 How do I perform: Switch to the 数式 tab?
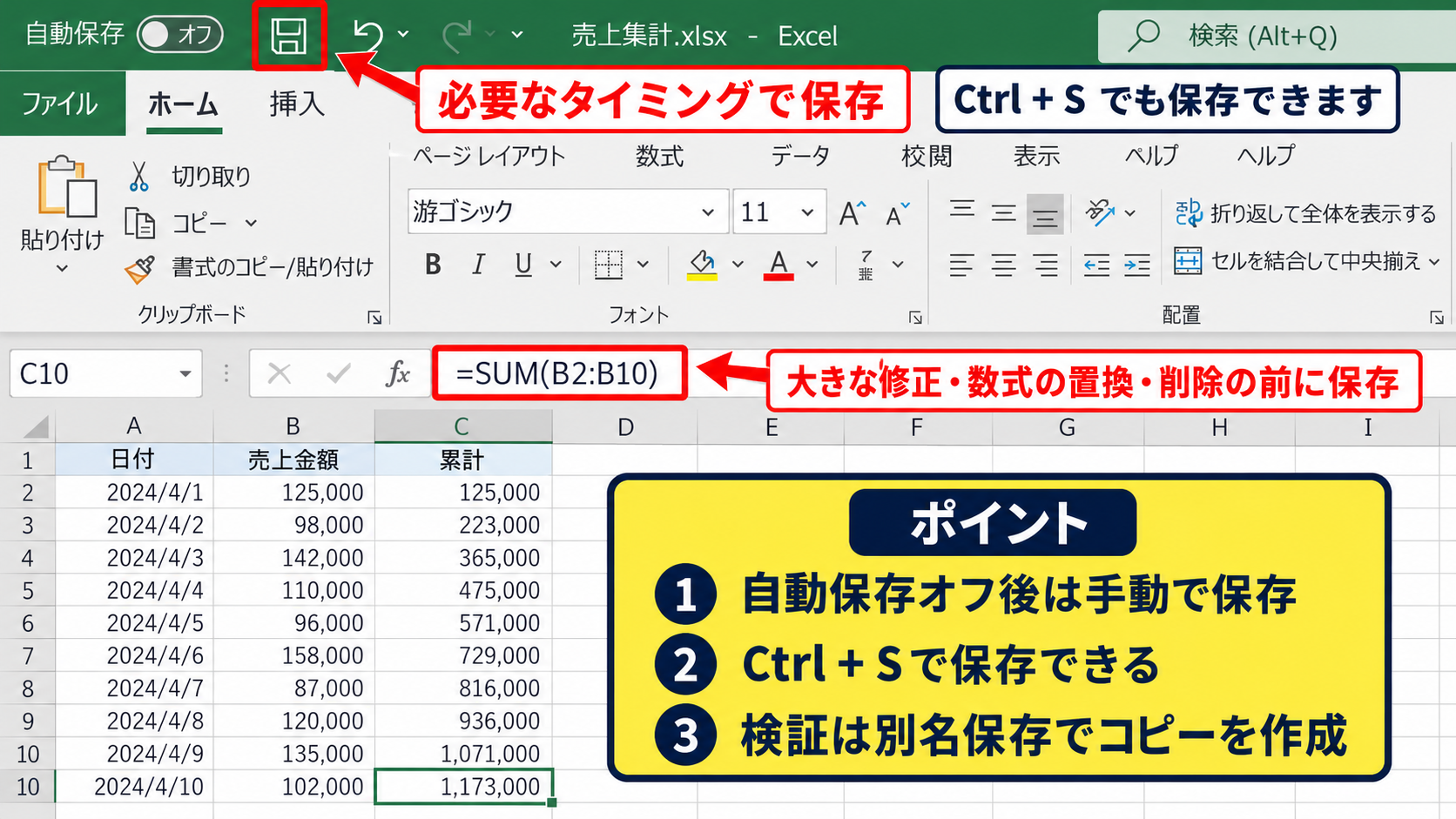pyautogui.click(x=659, y=157)
